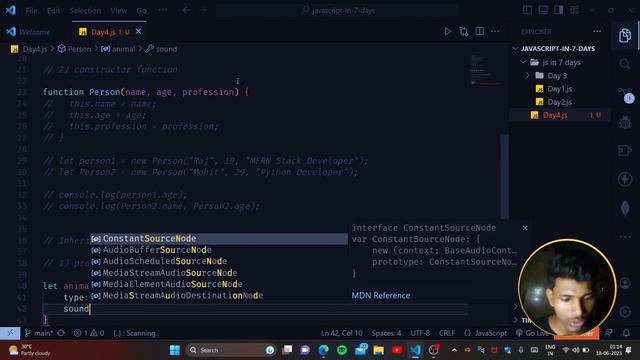Close the Day4.js editor tab
Screen dimensions: 640x360
(x=138, y=31)
